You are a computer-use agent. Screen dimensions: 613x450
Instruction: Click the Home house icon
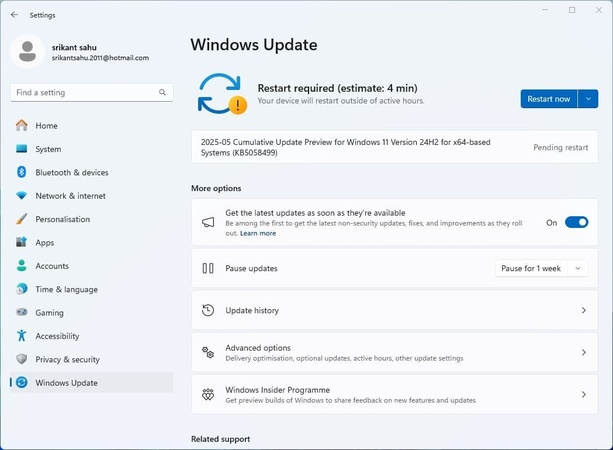pos(22,125)
